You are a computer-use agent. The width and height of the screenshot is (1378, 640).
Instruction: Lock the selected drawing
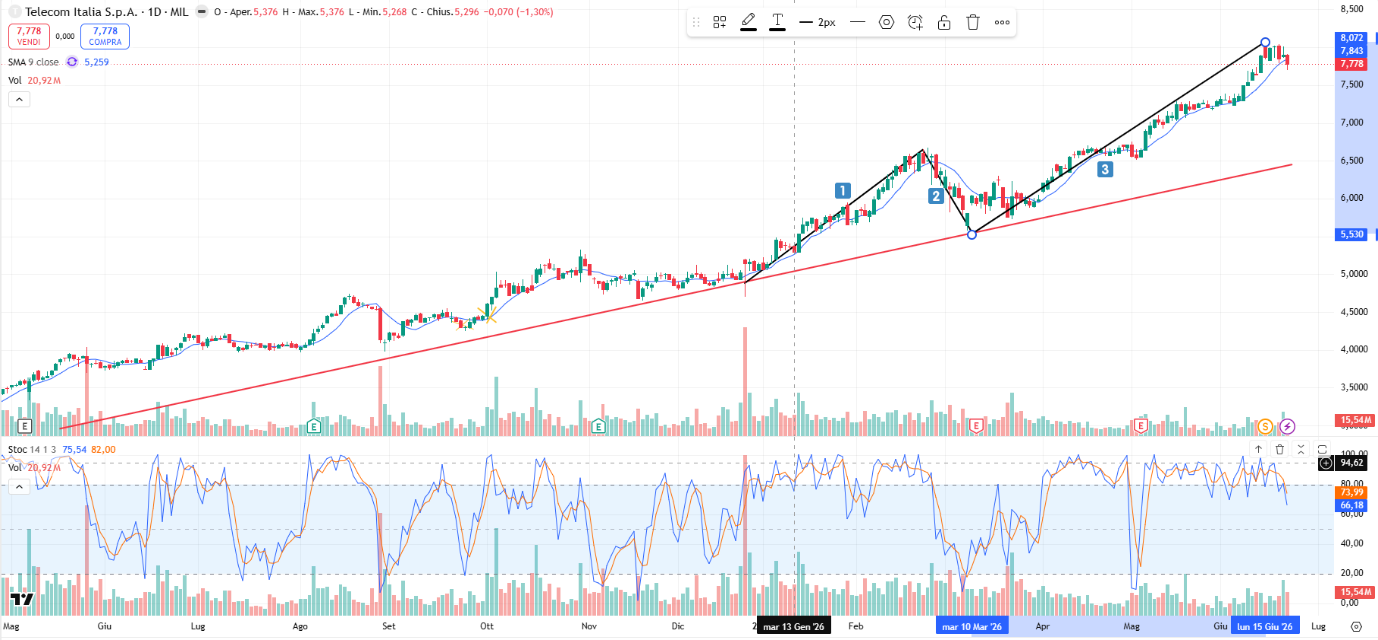[x=944, y=22]
